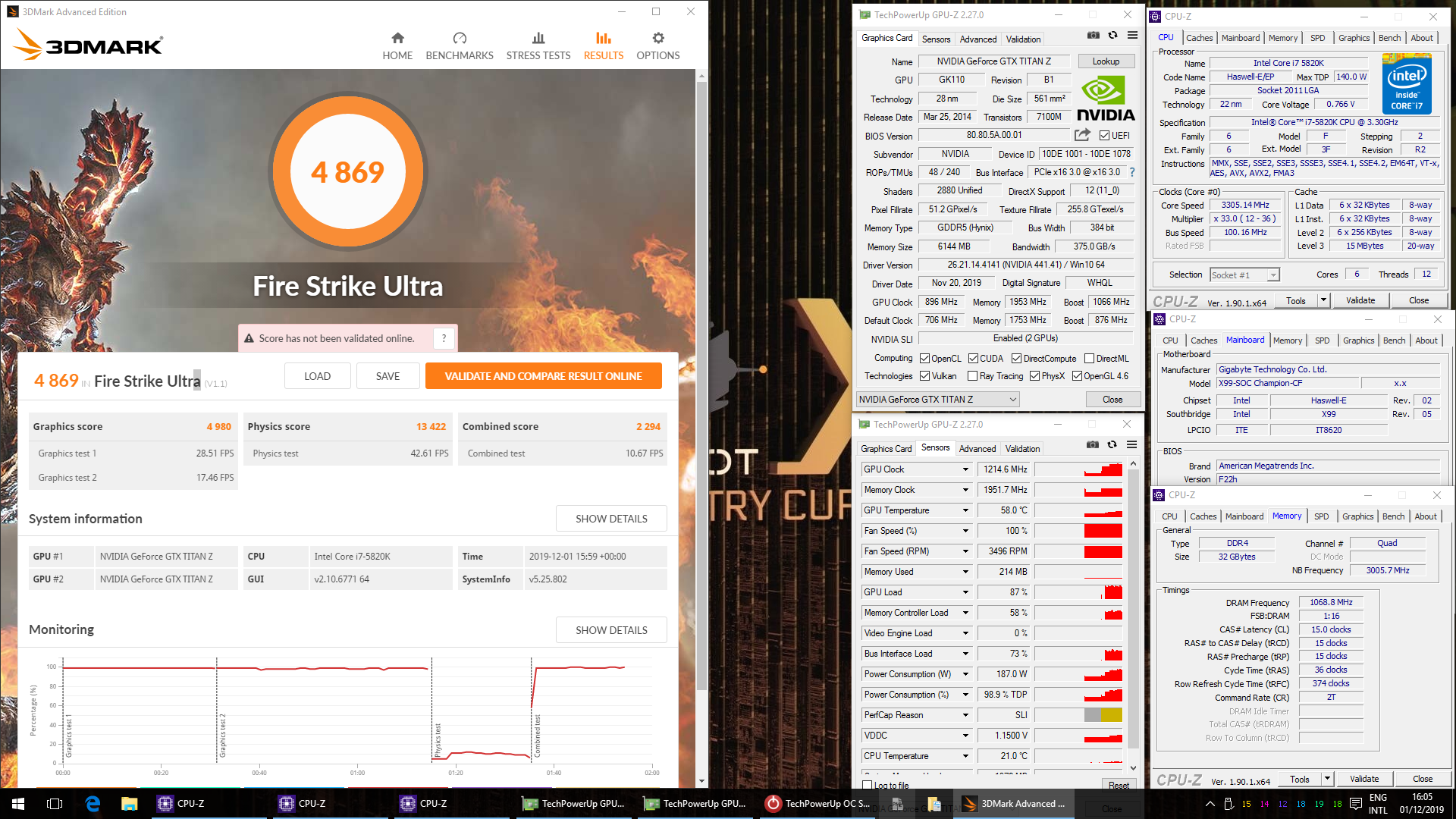1456x819 pixels.
Task: Toggle the DirectML checkbox
Action: [1089, 359]
